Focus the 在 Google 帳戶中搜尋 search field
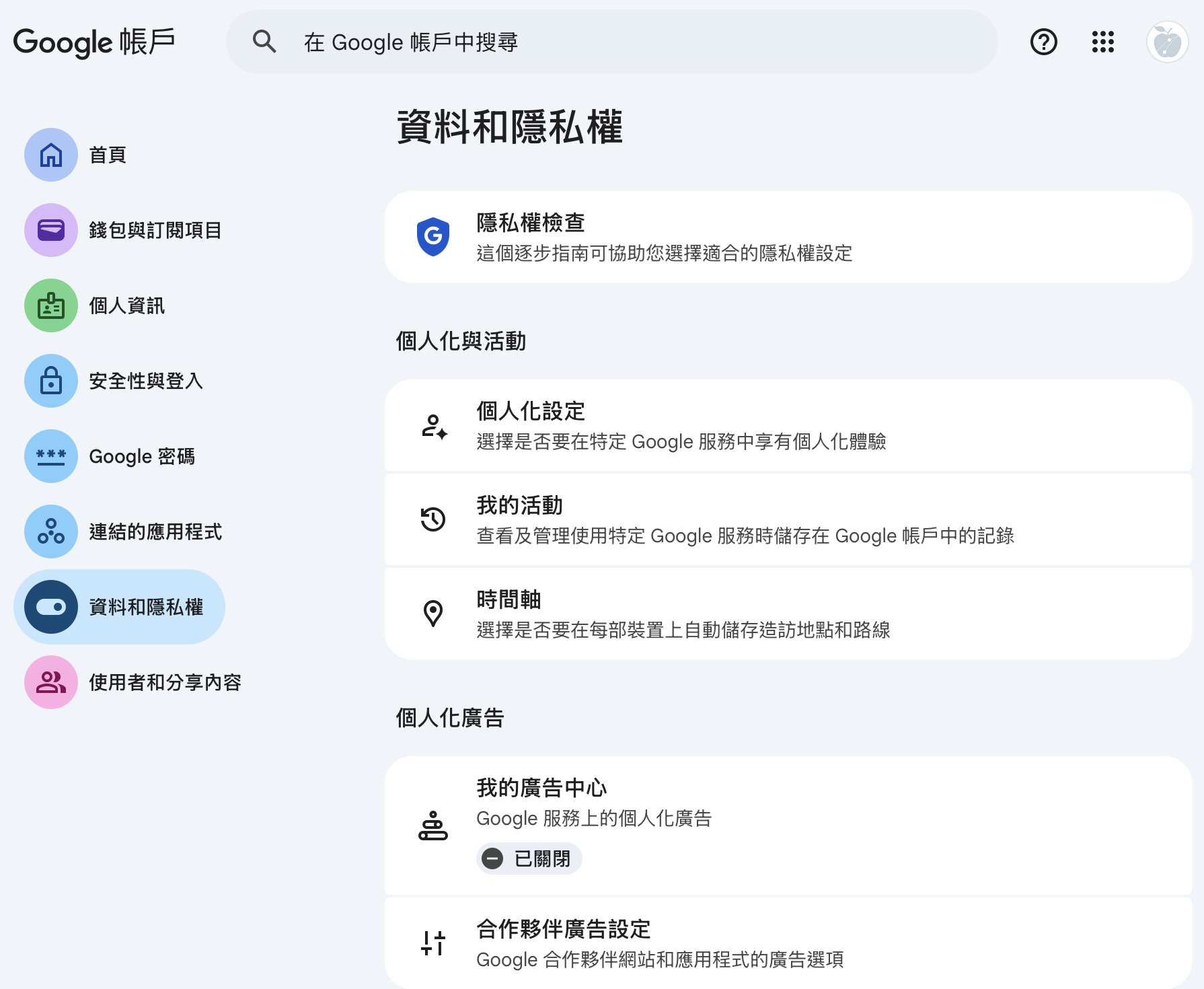The width and height of the screenshot is (1204, 989). pyautogui.click(x=611, y=42)
